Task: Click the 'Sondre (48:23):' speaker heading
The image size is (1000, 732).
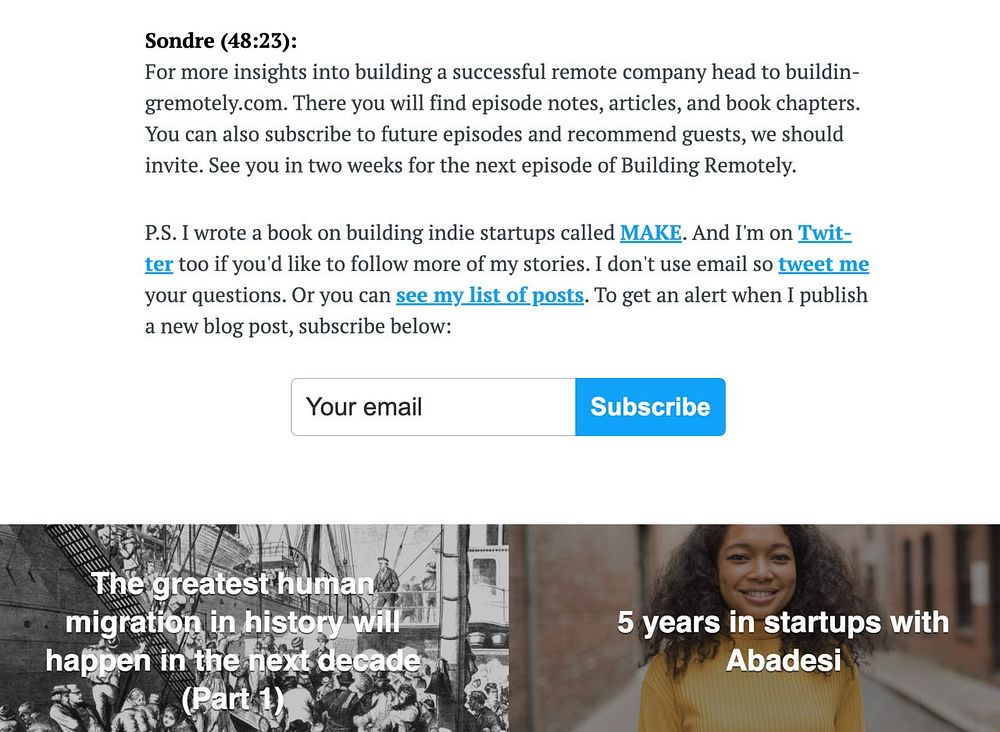Action: pyautogui.click(x=221, y=41)
